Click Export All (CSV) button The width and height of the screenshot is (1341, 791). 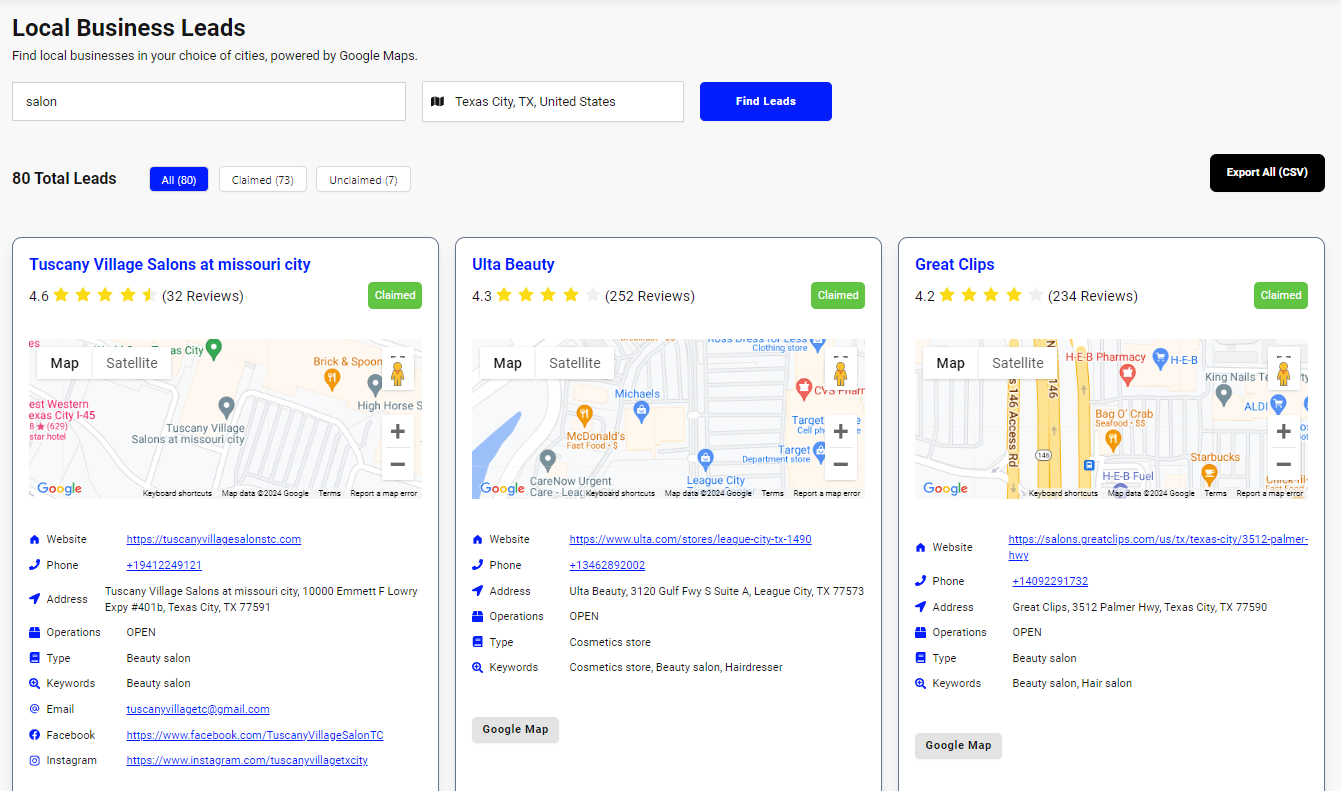1267,173
